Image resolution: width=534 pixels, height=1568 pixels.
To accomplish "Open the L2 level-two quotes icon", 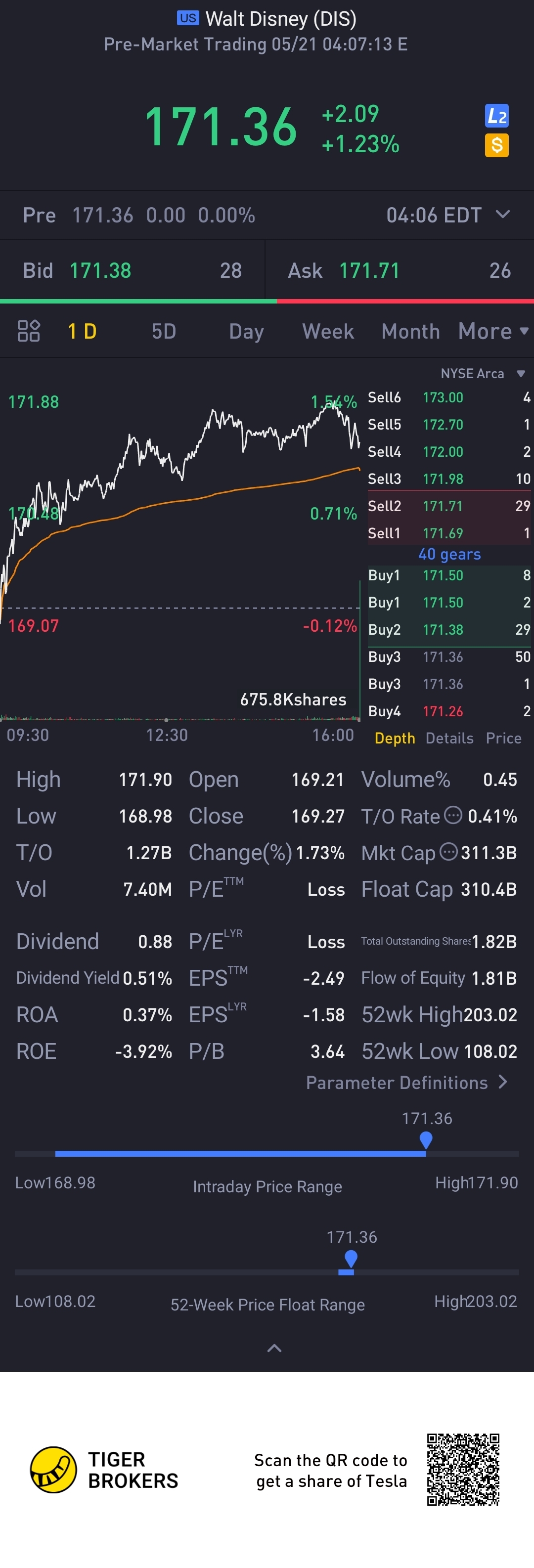I will [496, 116].
